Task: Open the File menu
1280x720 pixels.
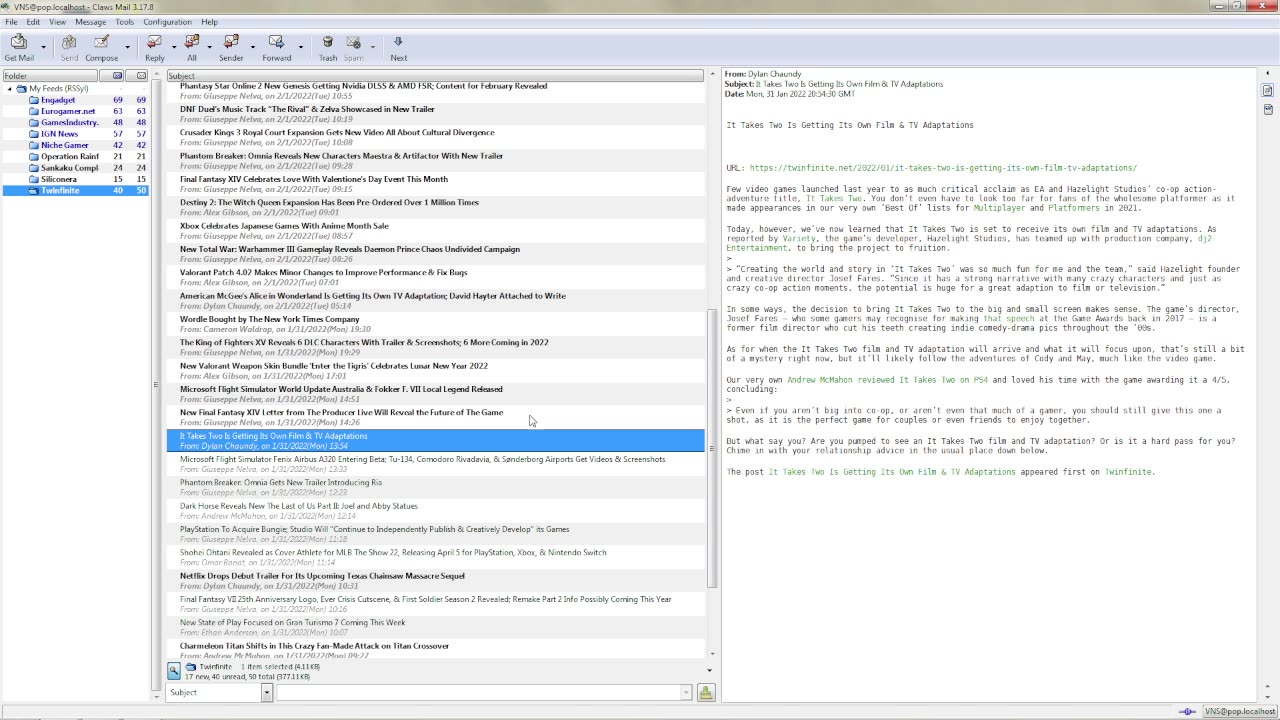Action: click(x=11, y=22)
